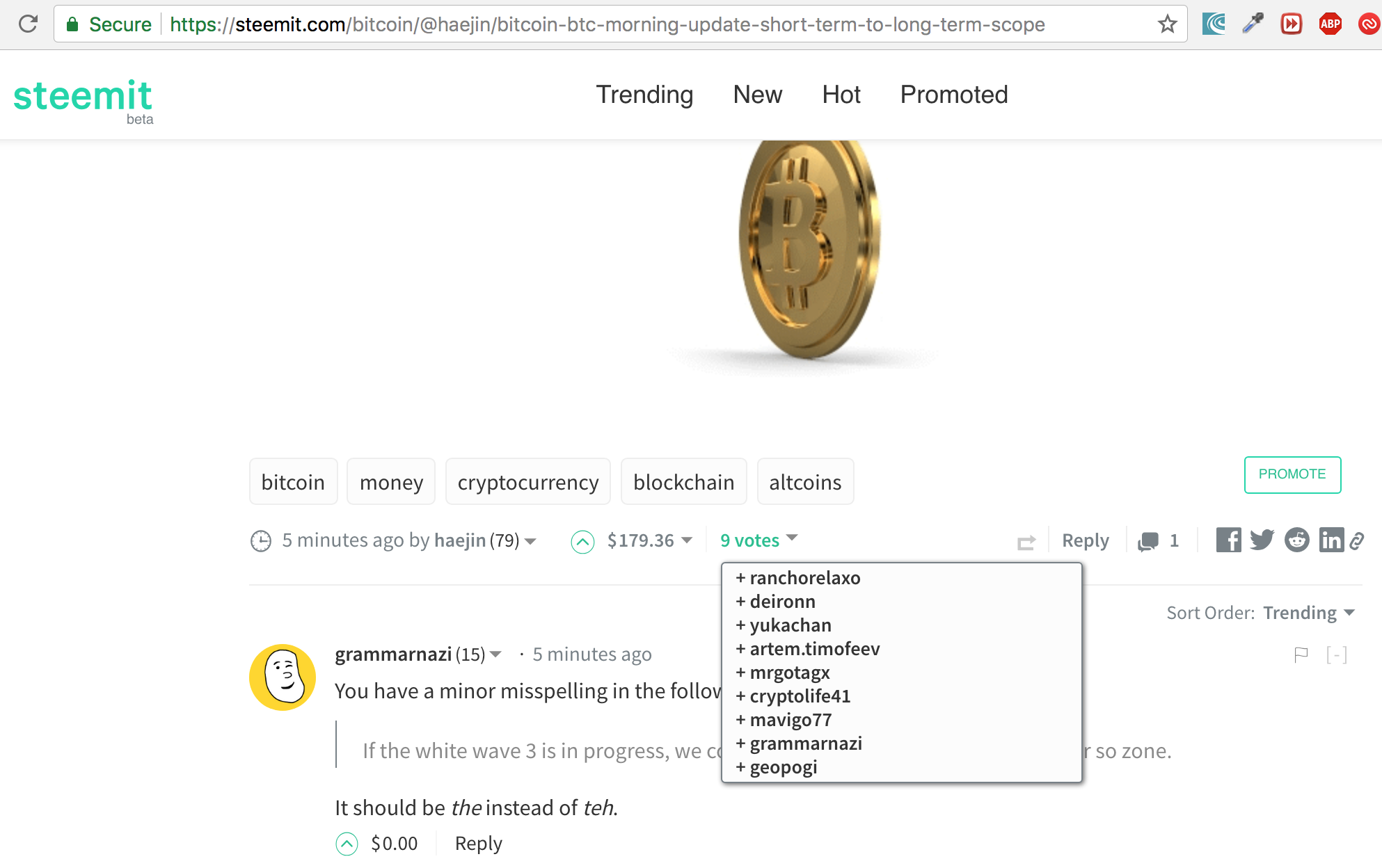Go to the Trending tab
1382x868 pixels.
pyautogui.click(x=644, y=95)
